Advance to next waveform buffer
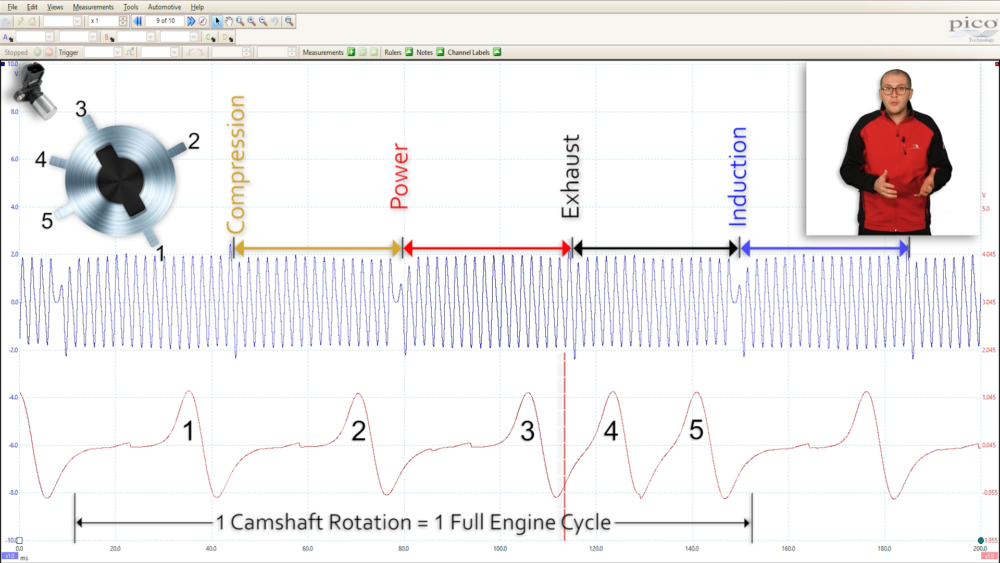The height and width of the screenshot is (563, 1000). point(191,21)
